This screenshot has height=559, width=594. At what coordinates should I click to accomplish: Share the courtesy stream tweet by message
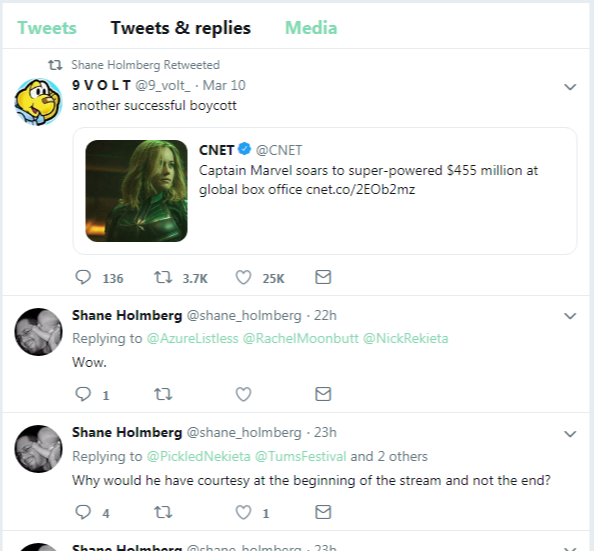[x=323, y=512]
